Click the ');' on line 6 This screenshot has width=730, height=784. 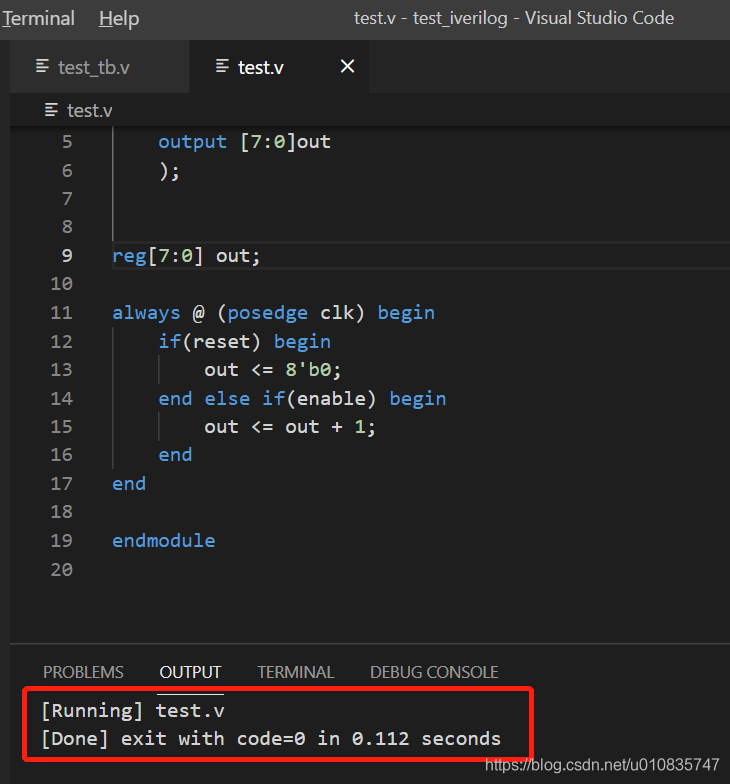pos(169,170)
